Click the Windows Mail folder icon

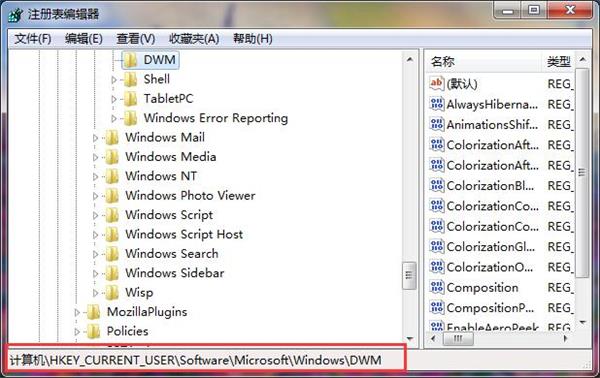[x=112, y=138]
